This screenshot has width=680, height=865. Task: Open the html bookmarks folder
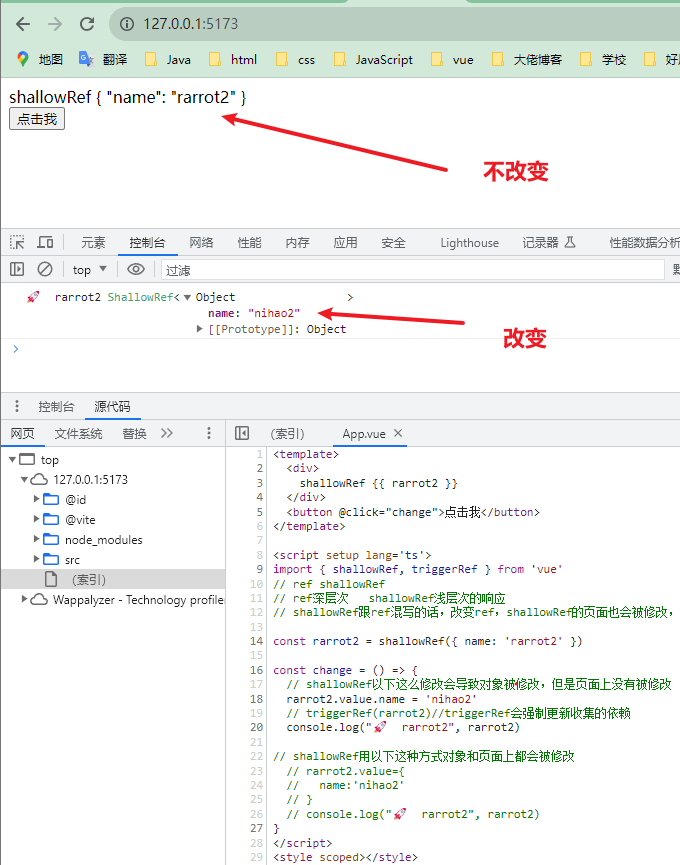point(233,60)
